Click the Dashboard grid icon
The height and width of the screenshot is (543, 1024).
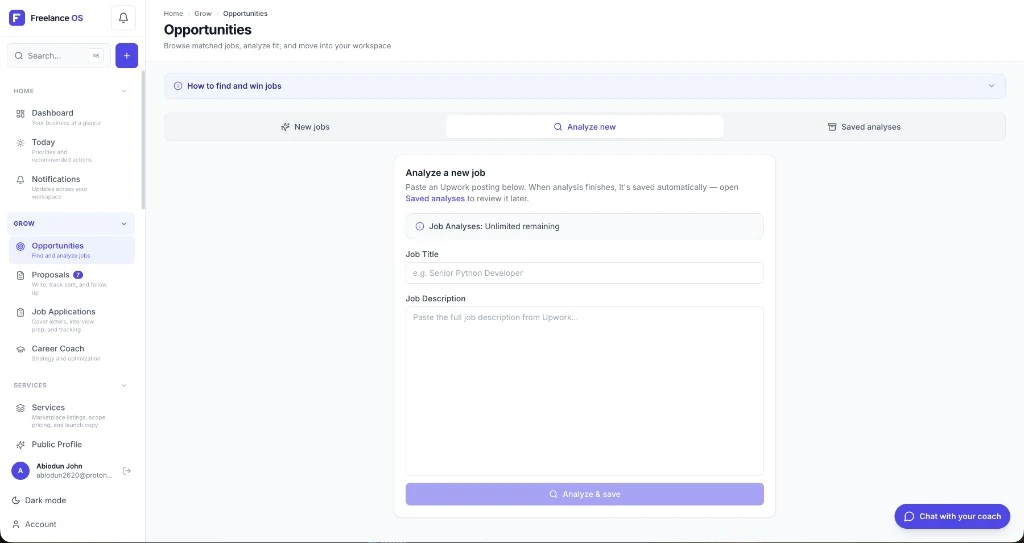point(20,114)
